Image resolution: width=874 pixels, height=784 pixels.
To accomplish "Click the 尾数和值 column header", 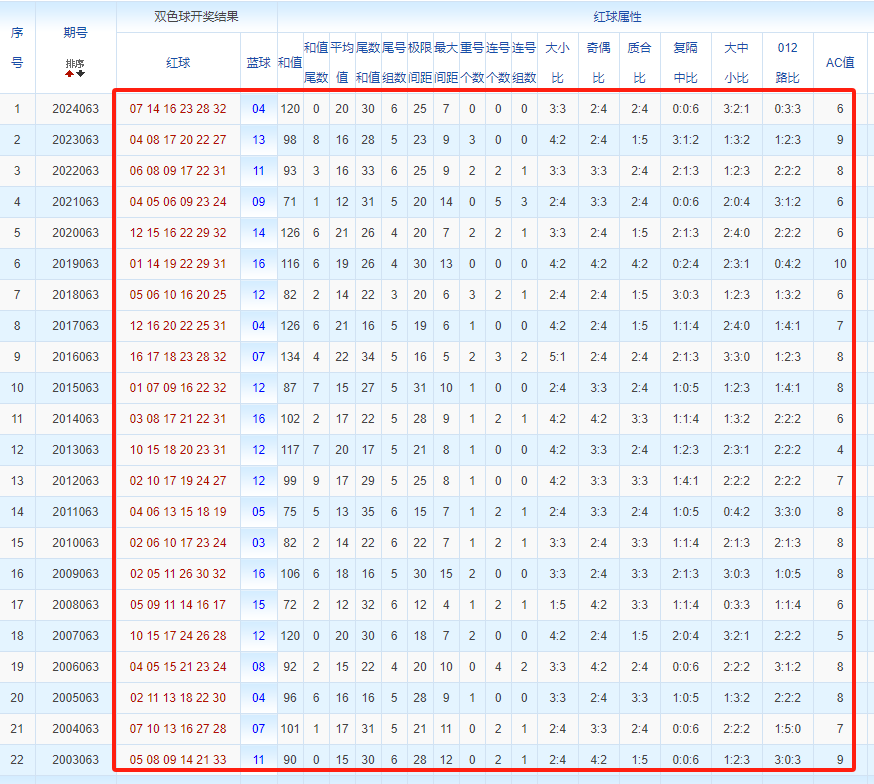I will coord(368,62).
